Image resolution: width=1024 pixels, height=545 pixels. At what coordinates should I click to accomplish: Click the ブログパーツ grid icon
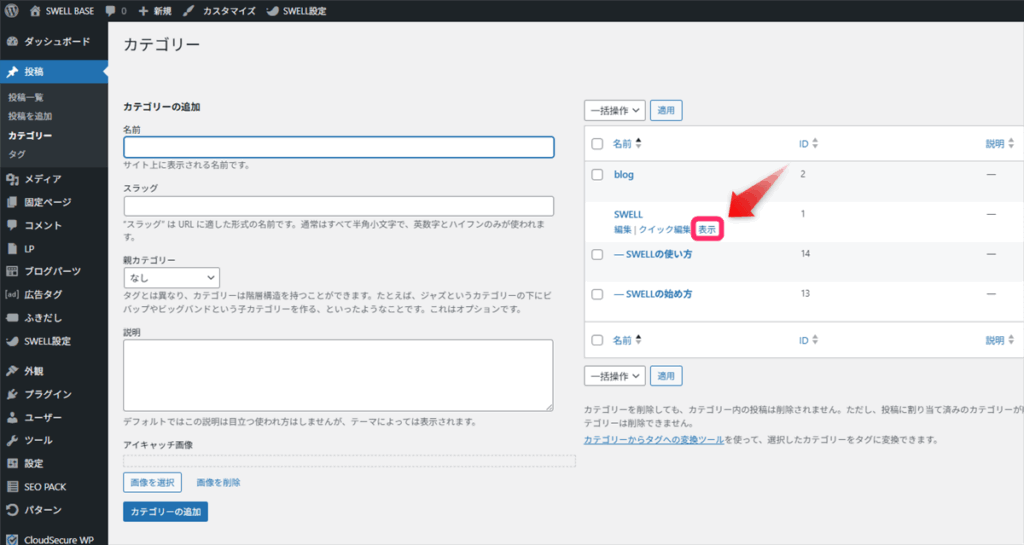12,271
